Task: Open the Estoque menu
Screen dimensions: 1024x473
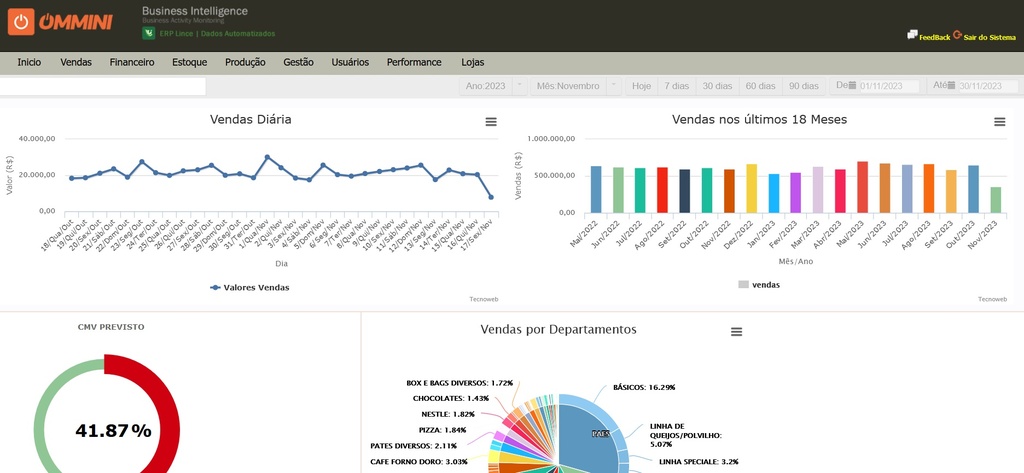Action: coord(189,63)
